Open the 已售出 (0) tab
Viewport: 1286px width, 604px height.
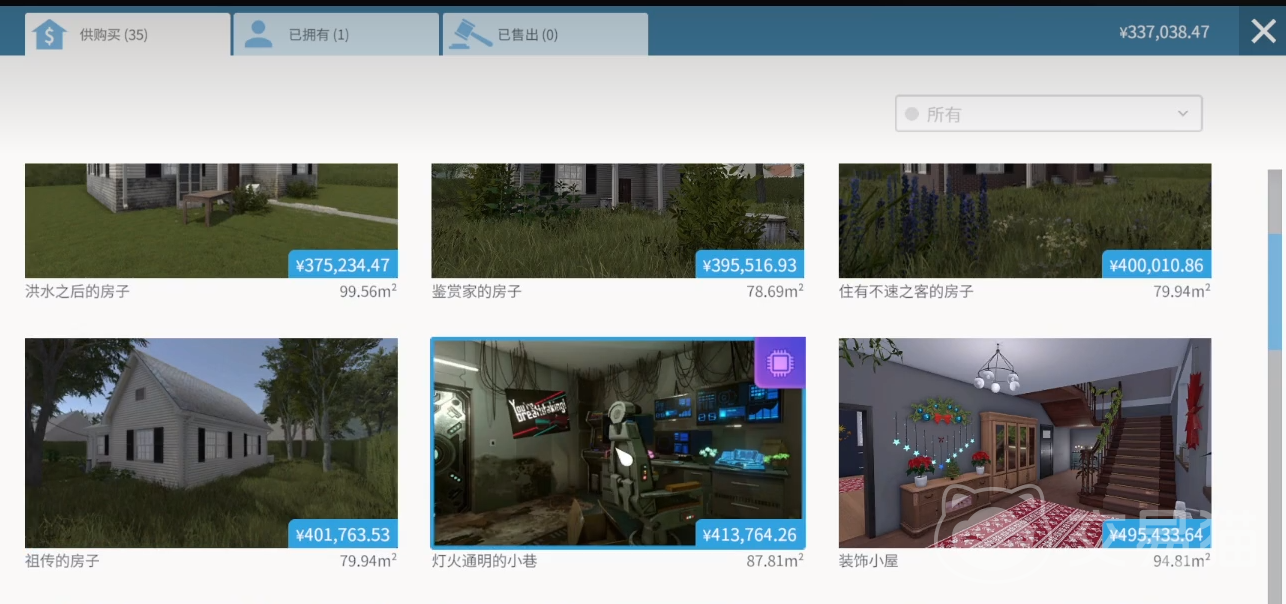click(544, 35)
